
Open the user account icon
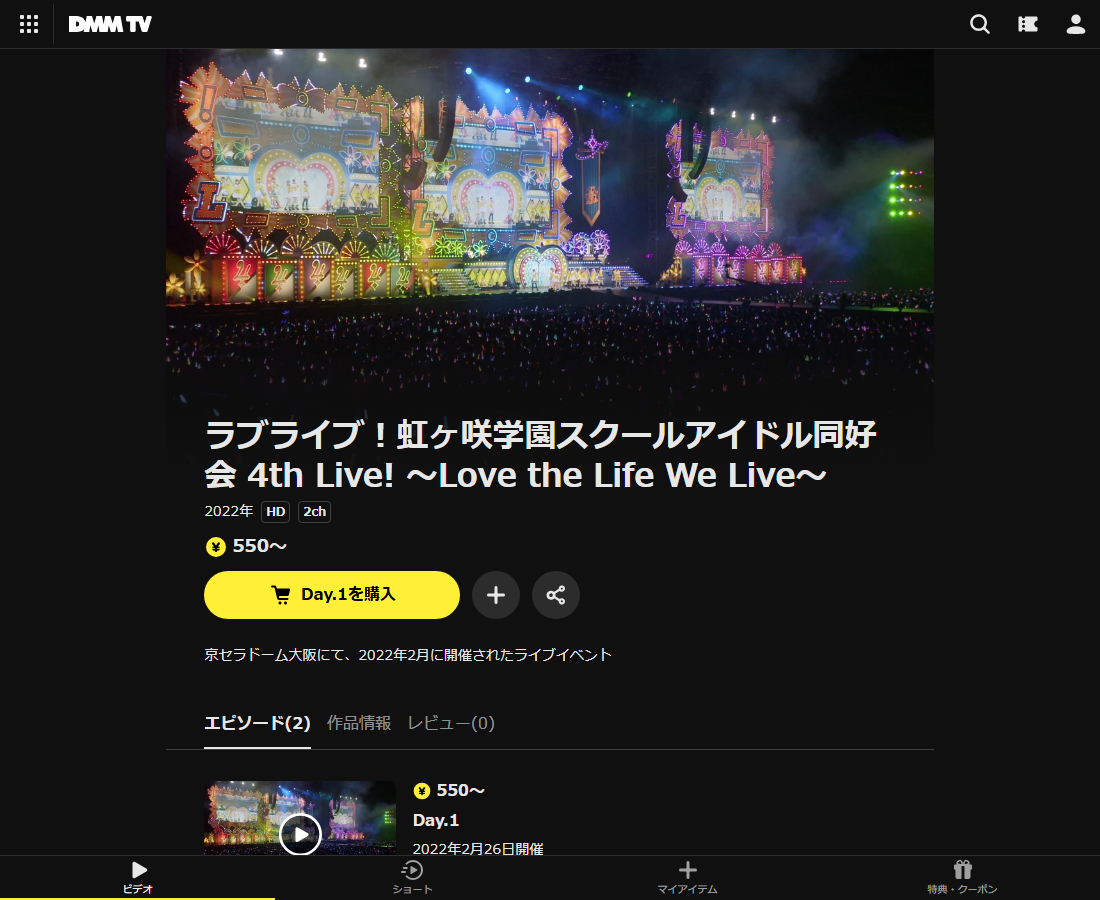[1075, 25]
